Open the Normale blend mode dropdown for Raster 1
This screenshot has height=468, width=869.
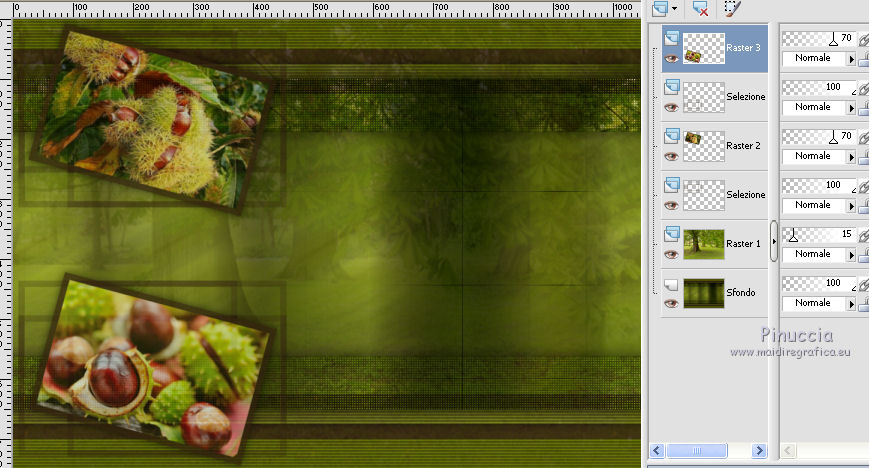[x=819, y=254]
